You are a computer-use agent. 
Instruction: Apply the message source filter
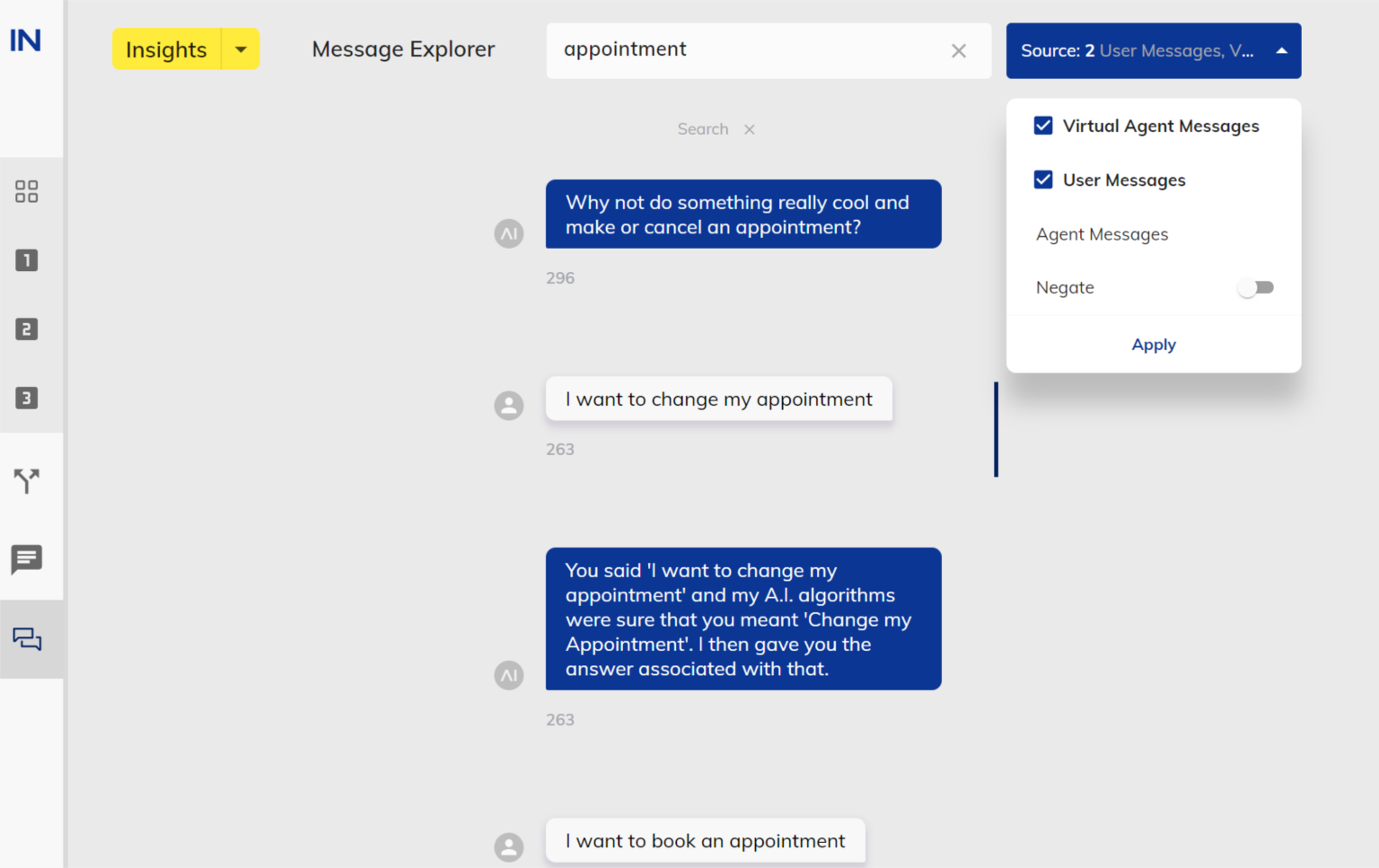coord(1154,345)
